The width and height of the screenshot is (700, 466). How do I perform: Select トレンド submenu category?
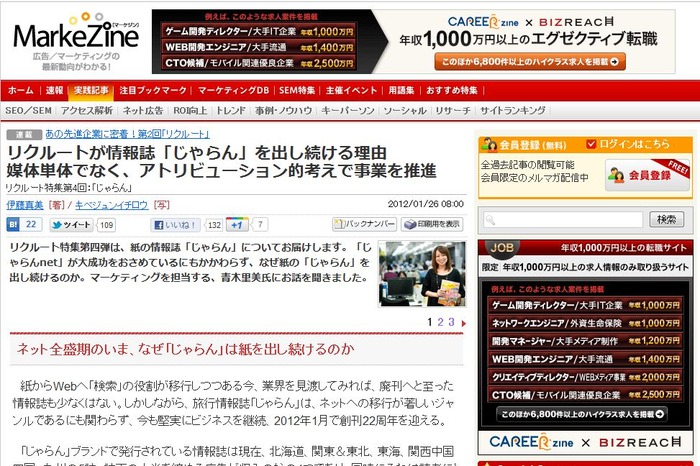231,110
